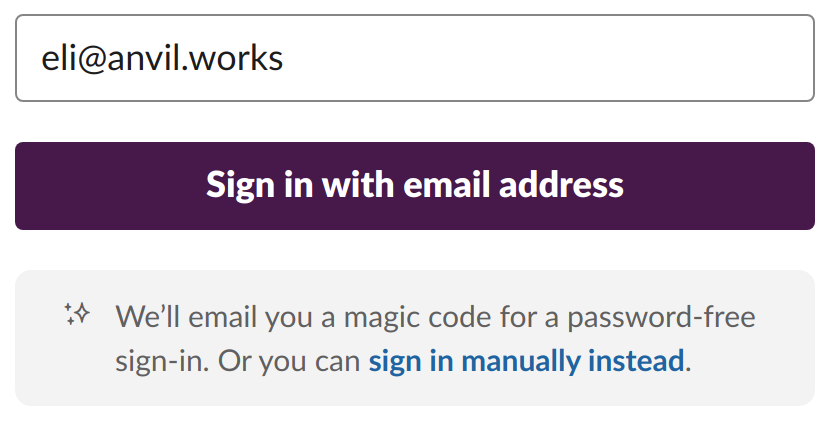This screenshot has height=426, width=832.
Task: Click the word instead ending the link
Action: pyautogui.click(x=636, y=361)
